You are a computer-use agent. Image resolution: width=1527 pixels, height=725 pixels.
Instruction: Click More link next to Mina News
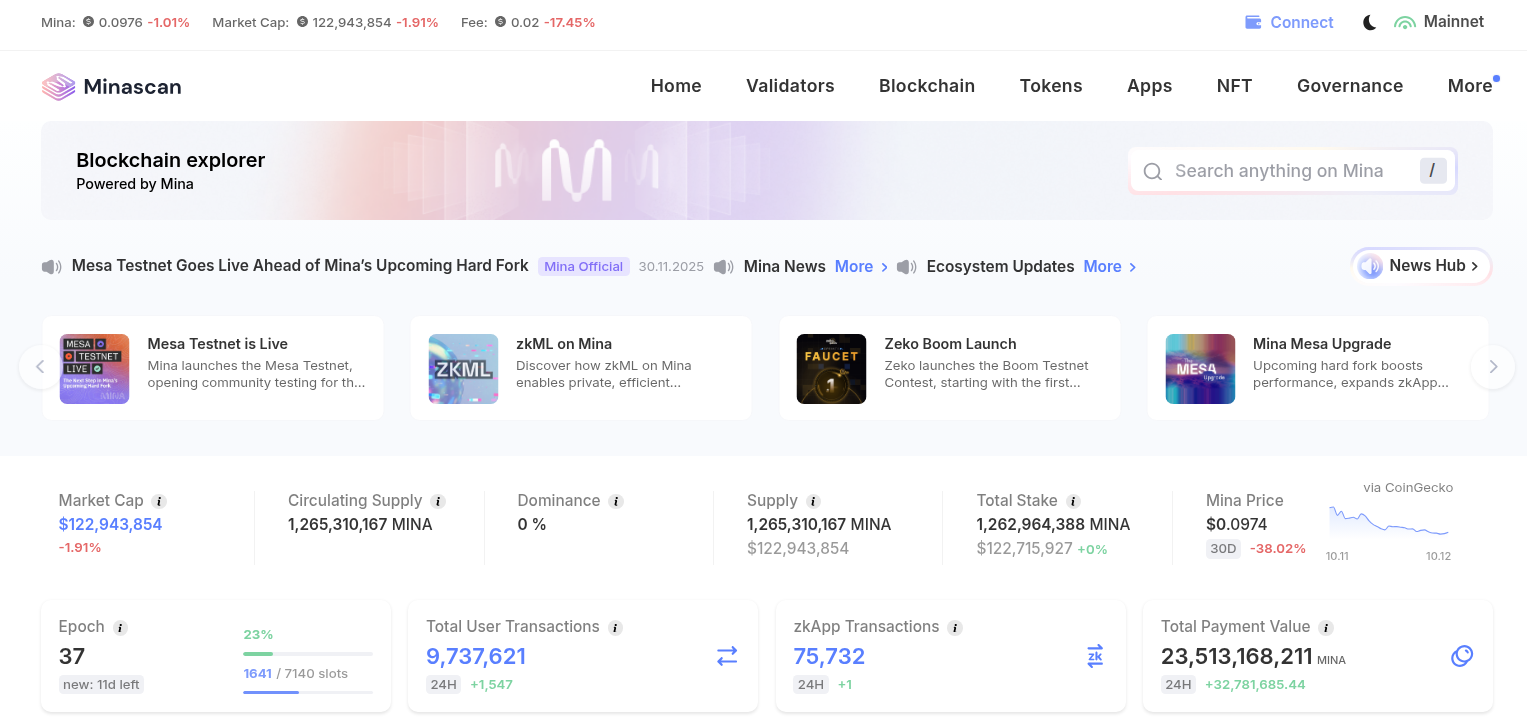pyautogui.click(x=860, y=267)
